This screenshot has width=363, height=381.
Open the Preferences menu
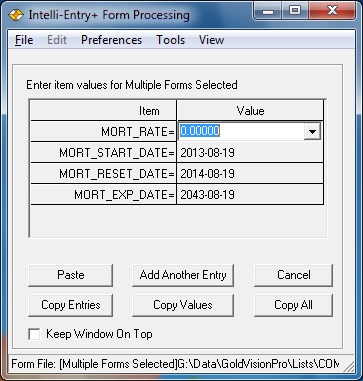pyautogui.click(x=112, y=40)
